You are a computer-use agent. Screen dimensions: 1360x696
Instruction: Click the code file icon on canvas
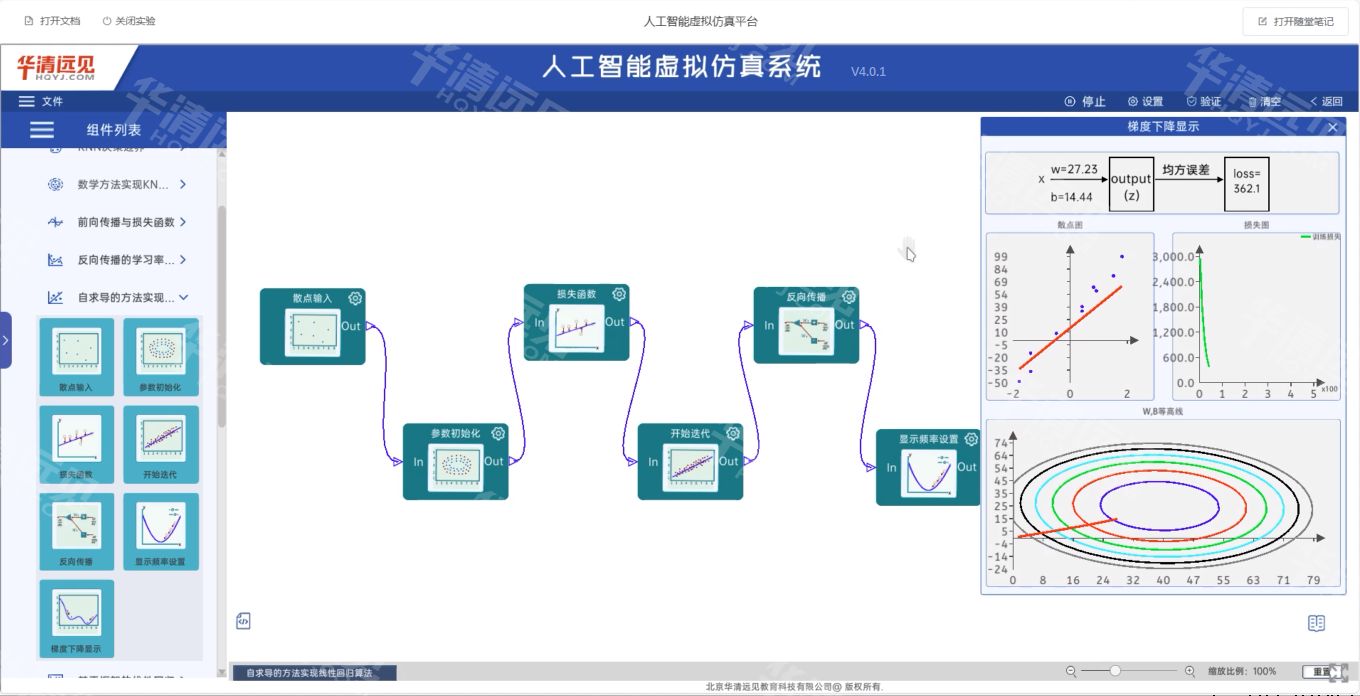coord(243,622)
